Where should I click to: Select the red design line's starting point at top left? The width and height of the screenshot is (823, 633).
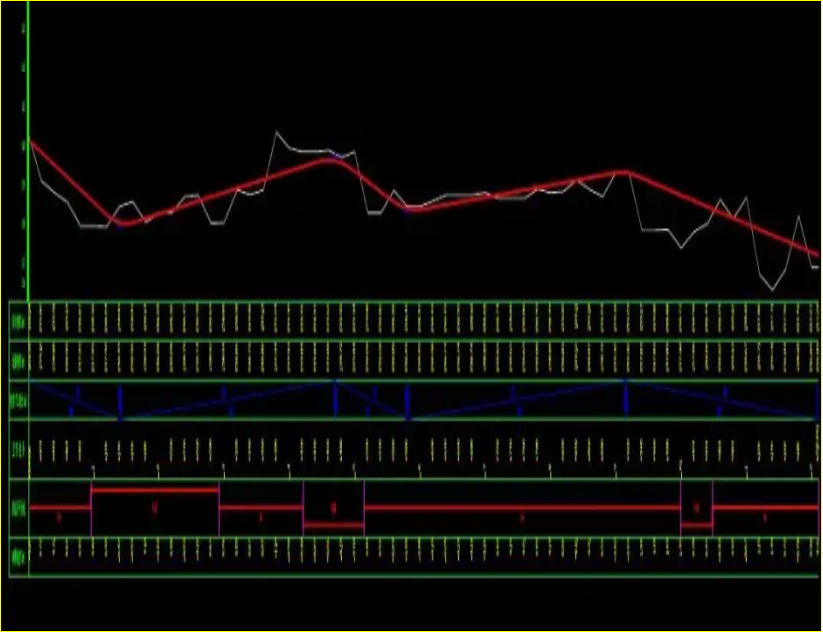click(x=32, y=143)
